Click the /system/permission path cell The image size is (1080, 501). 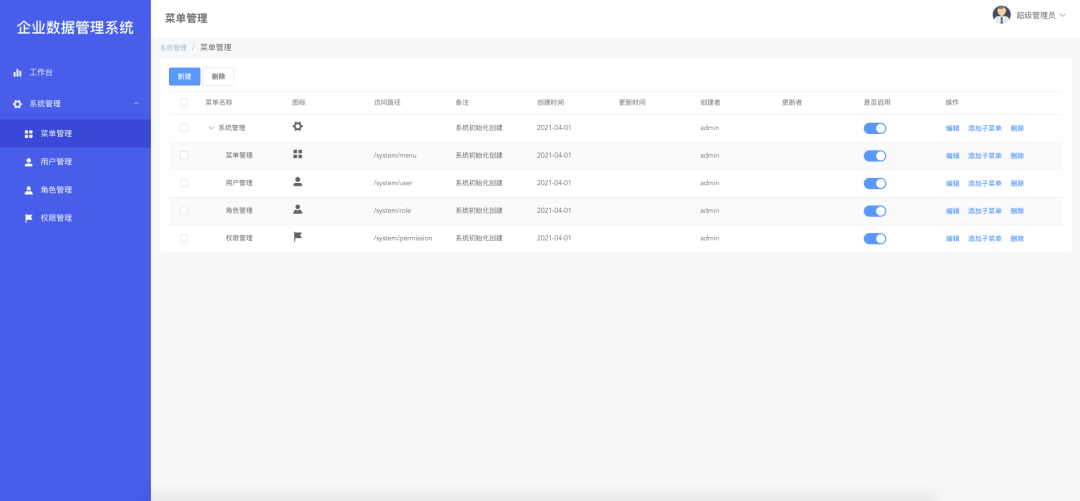[x=403, y=238]
